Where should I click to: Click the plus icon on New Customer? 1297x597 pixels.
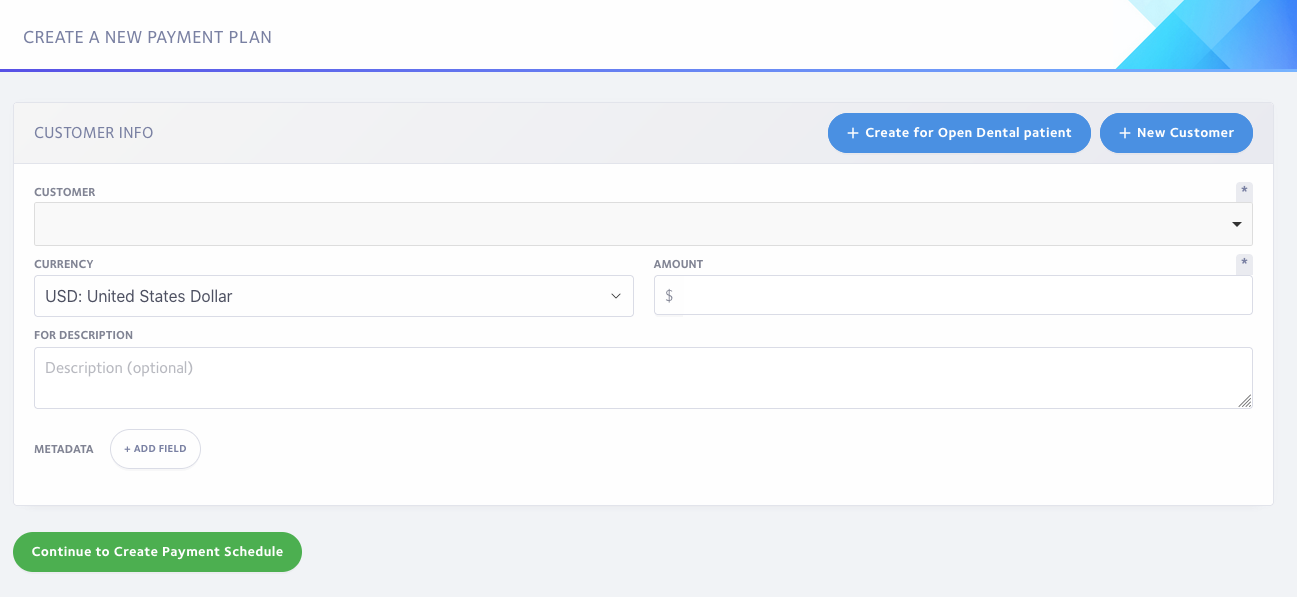click(1124, 133)
